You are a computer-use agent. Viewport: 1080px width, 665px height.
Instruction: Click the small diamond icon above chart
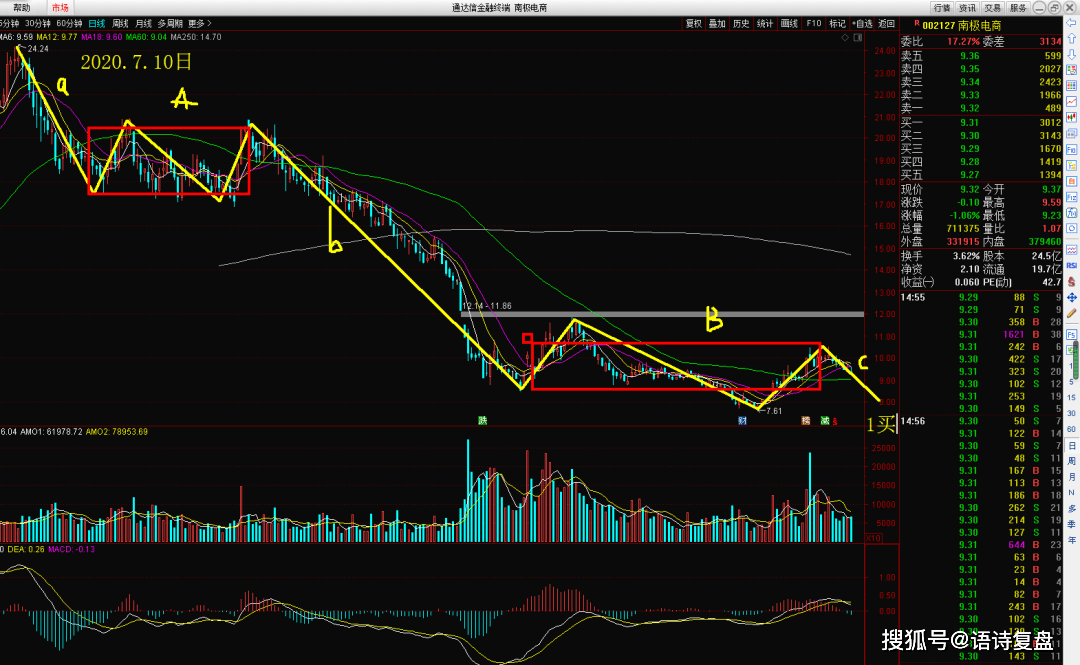847,37
